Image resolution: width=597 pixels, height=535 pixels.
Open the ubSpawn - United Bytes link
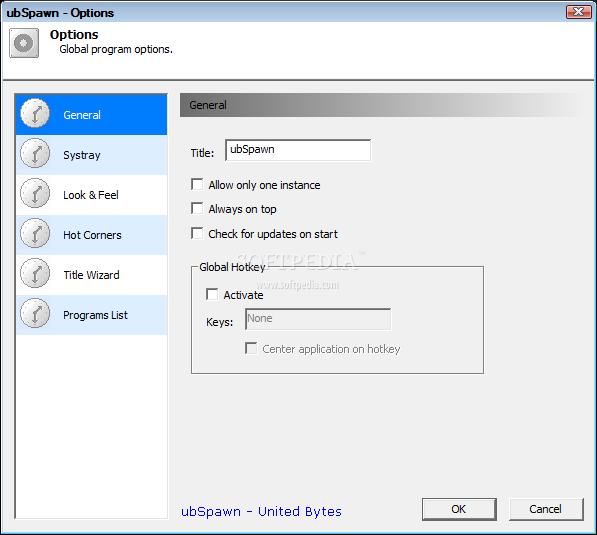tap(261, 511)
